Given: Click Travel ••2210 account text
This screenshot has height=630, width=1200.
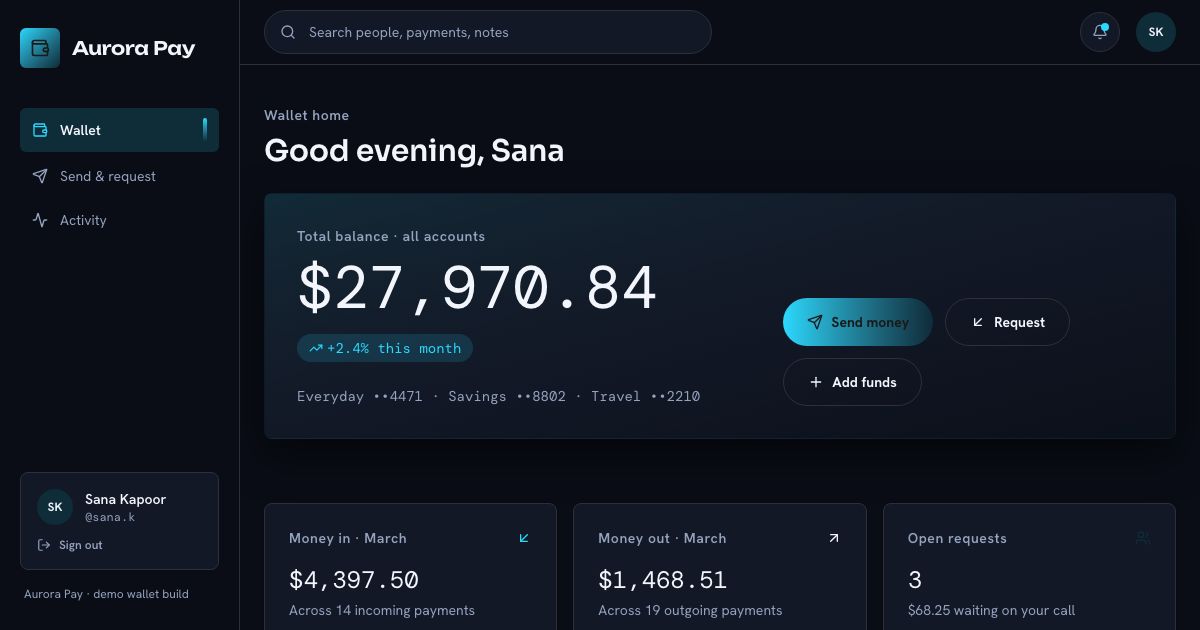Looking at the screenshot, I should tap(646, 396).
